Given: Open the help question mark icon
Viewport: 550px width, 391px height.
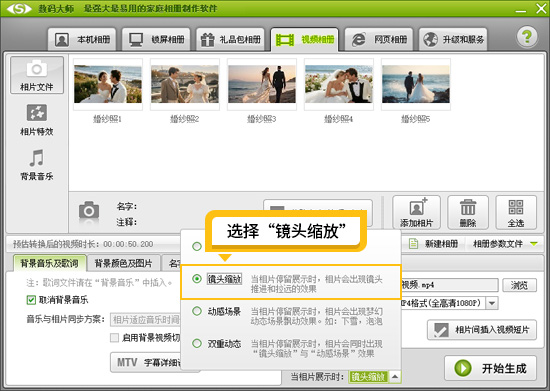Looking at the screenshot, I should (x=526, y=37).
